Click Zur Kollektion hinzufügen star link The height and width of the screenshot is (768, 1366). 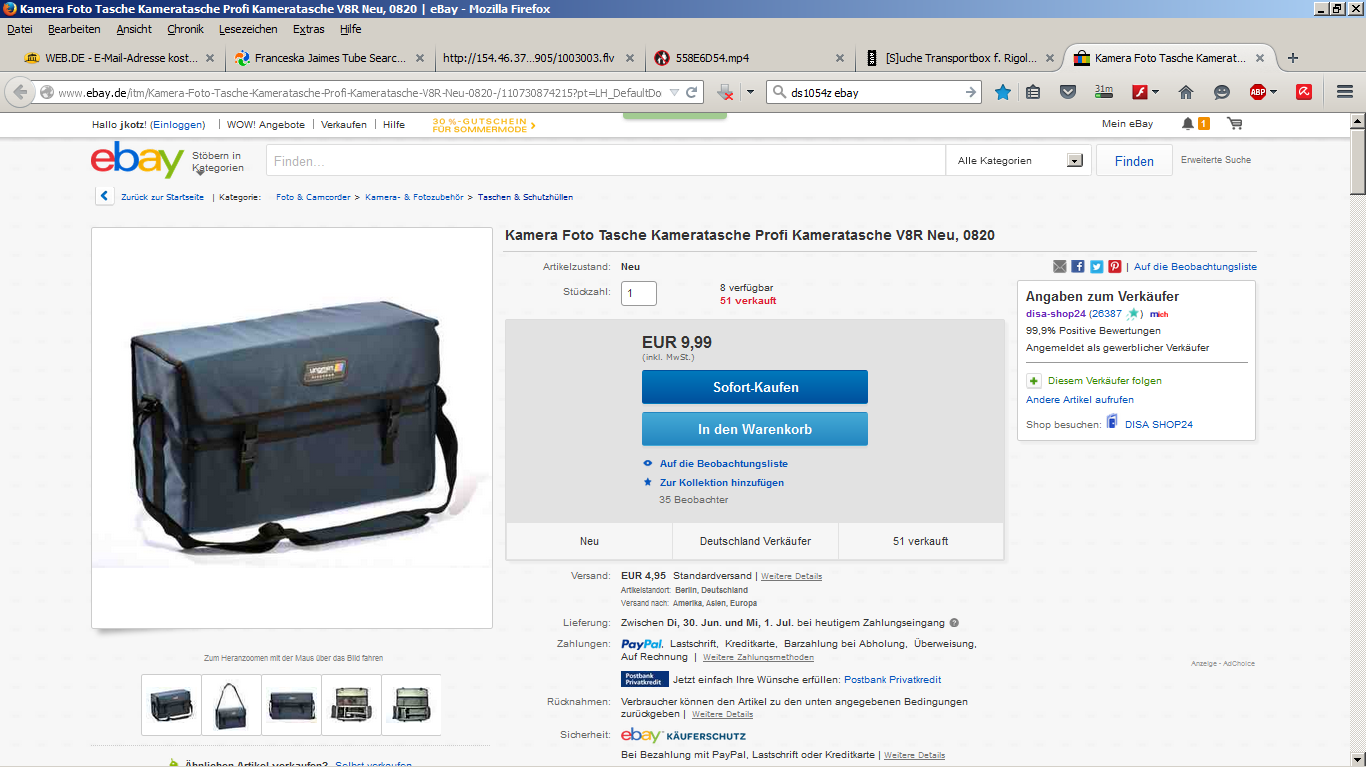click(x=721, y=483)
